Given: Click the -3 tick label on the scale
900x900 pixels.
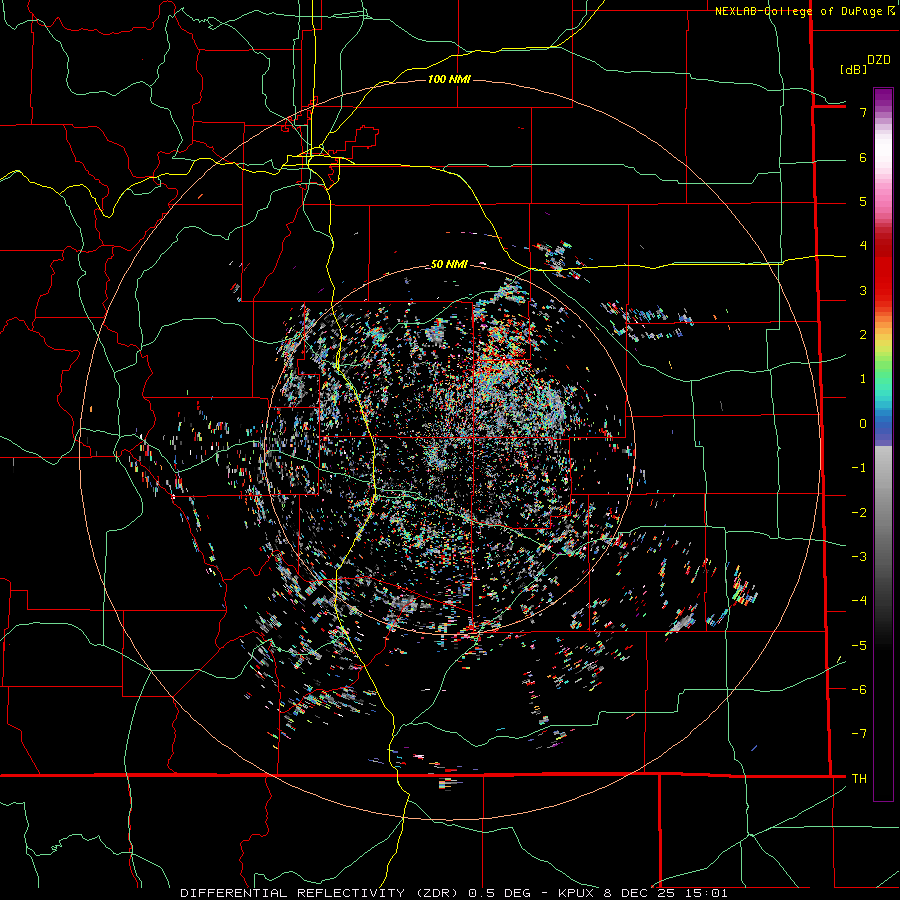Looking at the screenshot, I should [859, 557].
